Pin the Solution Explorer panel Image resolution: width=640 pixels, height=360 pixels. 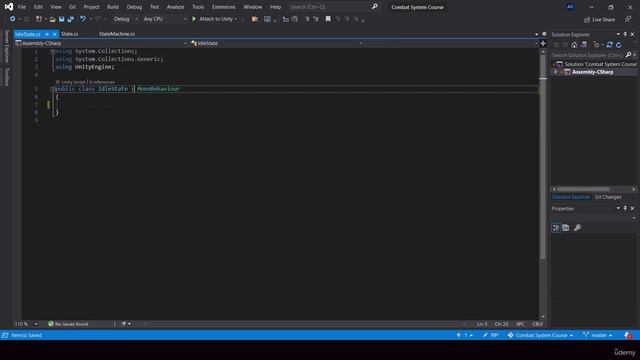[x=625, y=34]
